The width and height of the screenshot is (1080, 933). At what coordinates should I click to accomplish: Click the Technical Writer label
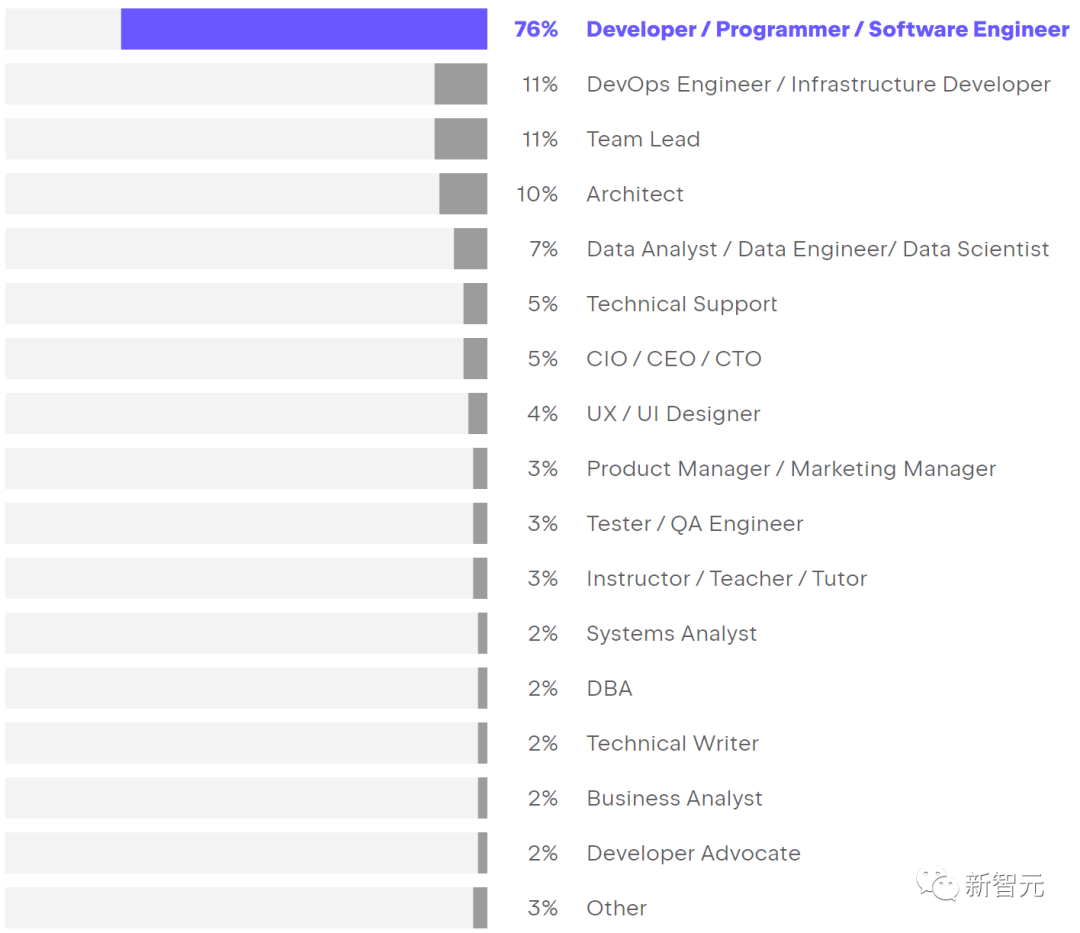pos(672,744)
